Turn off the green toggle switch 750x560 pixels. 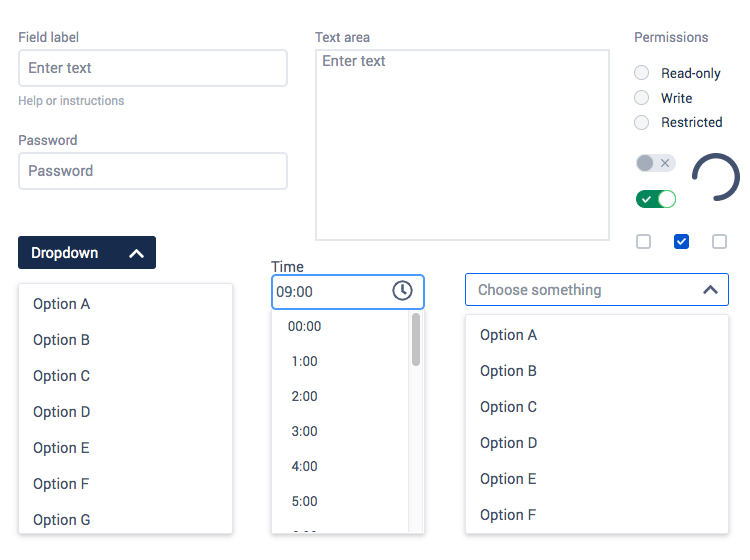(656, 199)
